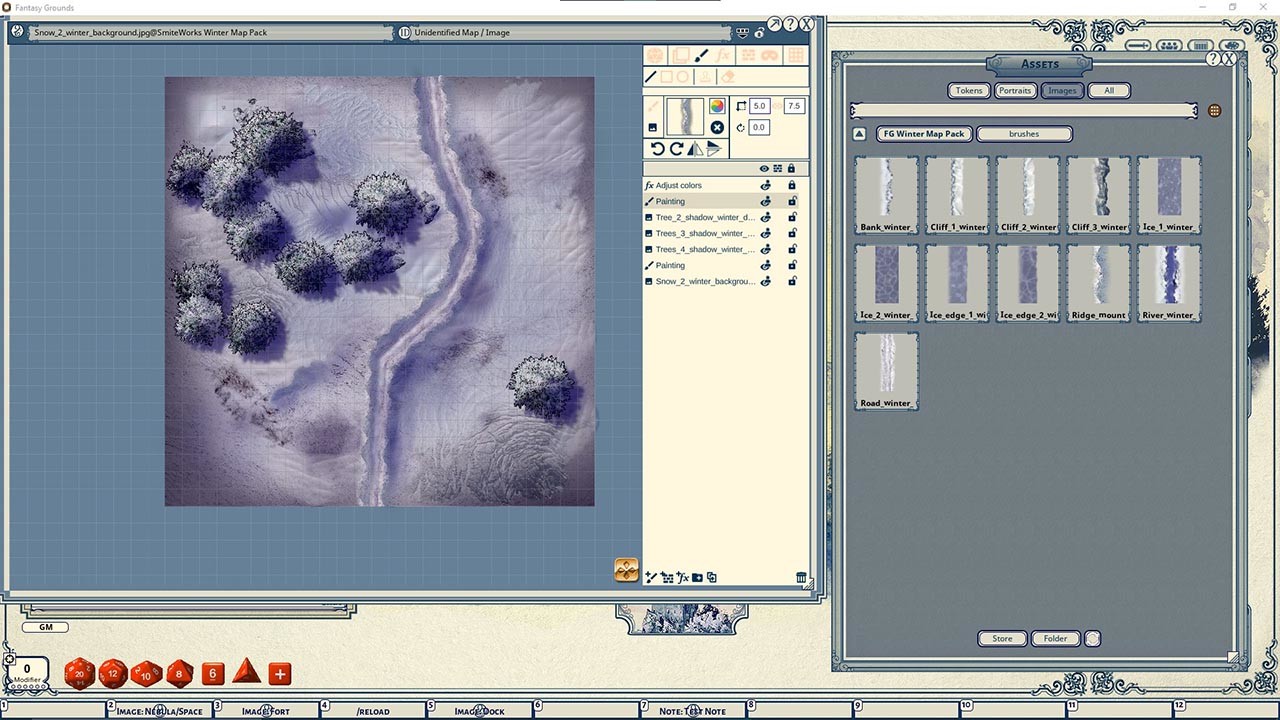Click the horizontal flip icon
Image resolution: width=1280 pixels, height=720 pixels.
(695, 148)
